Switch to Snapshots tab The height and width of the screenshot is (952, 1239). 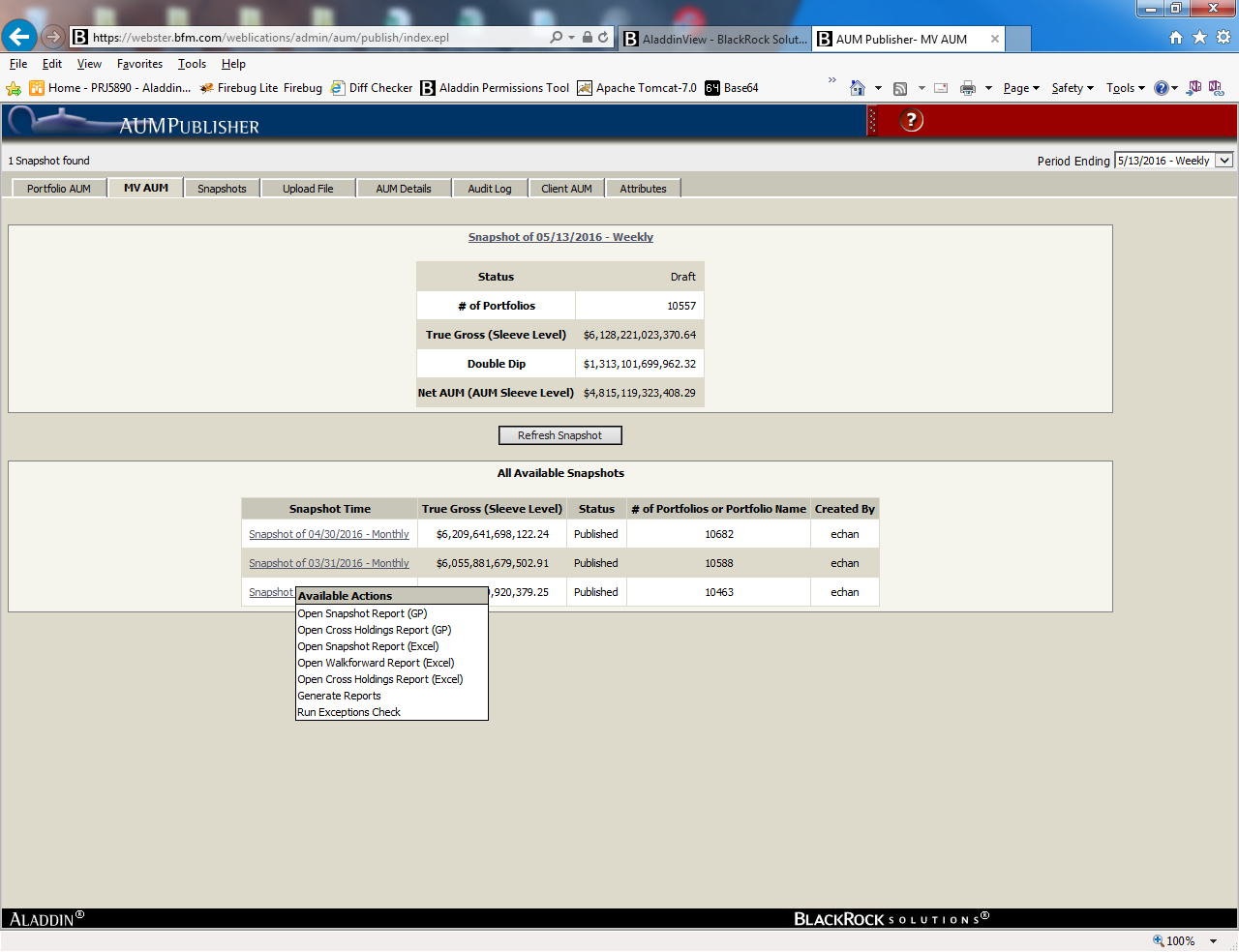[222, 189]
